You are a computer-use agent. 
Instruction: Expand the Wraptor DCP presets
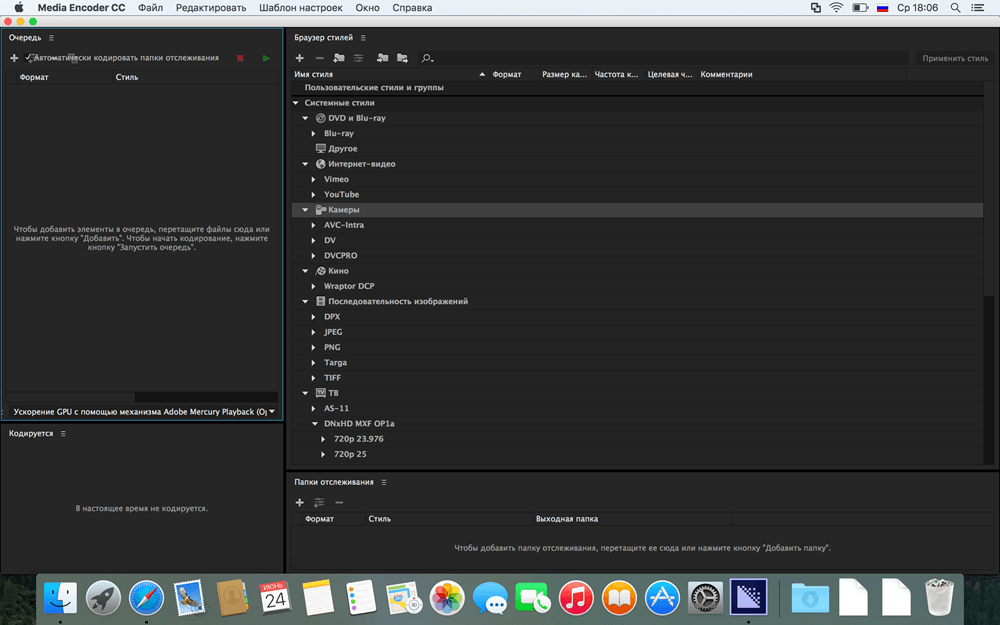[314, 286]
